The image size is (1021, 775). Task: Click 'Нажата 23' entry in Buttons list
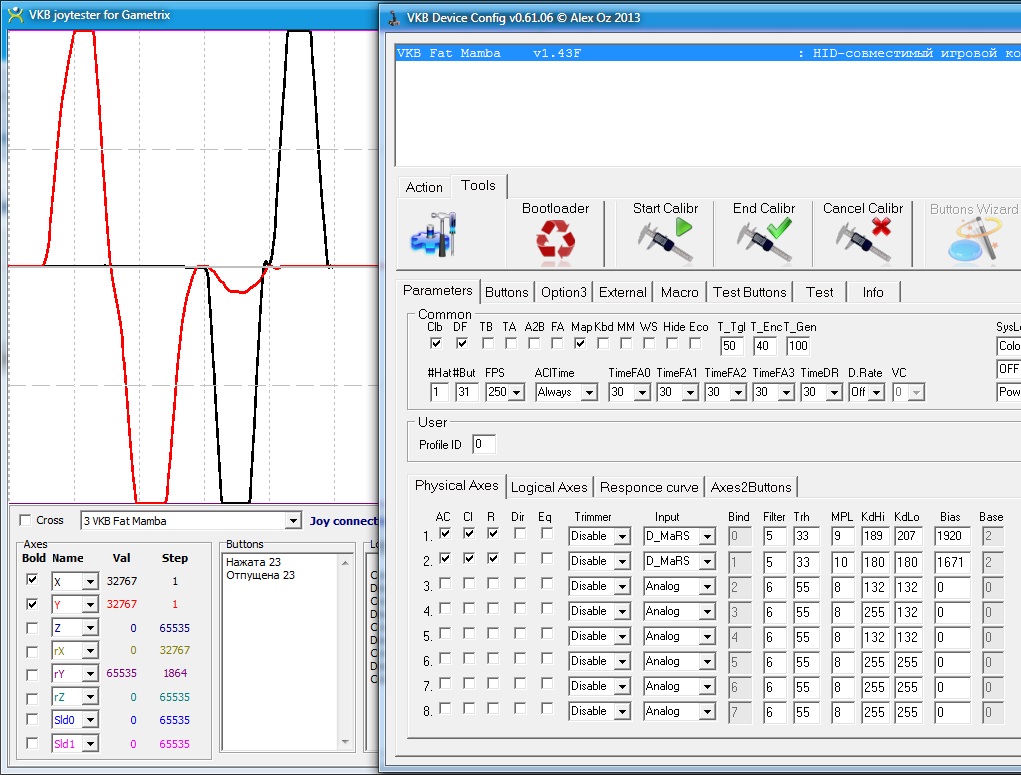coord(253,562)
